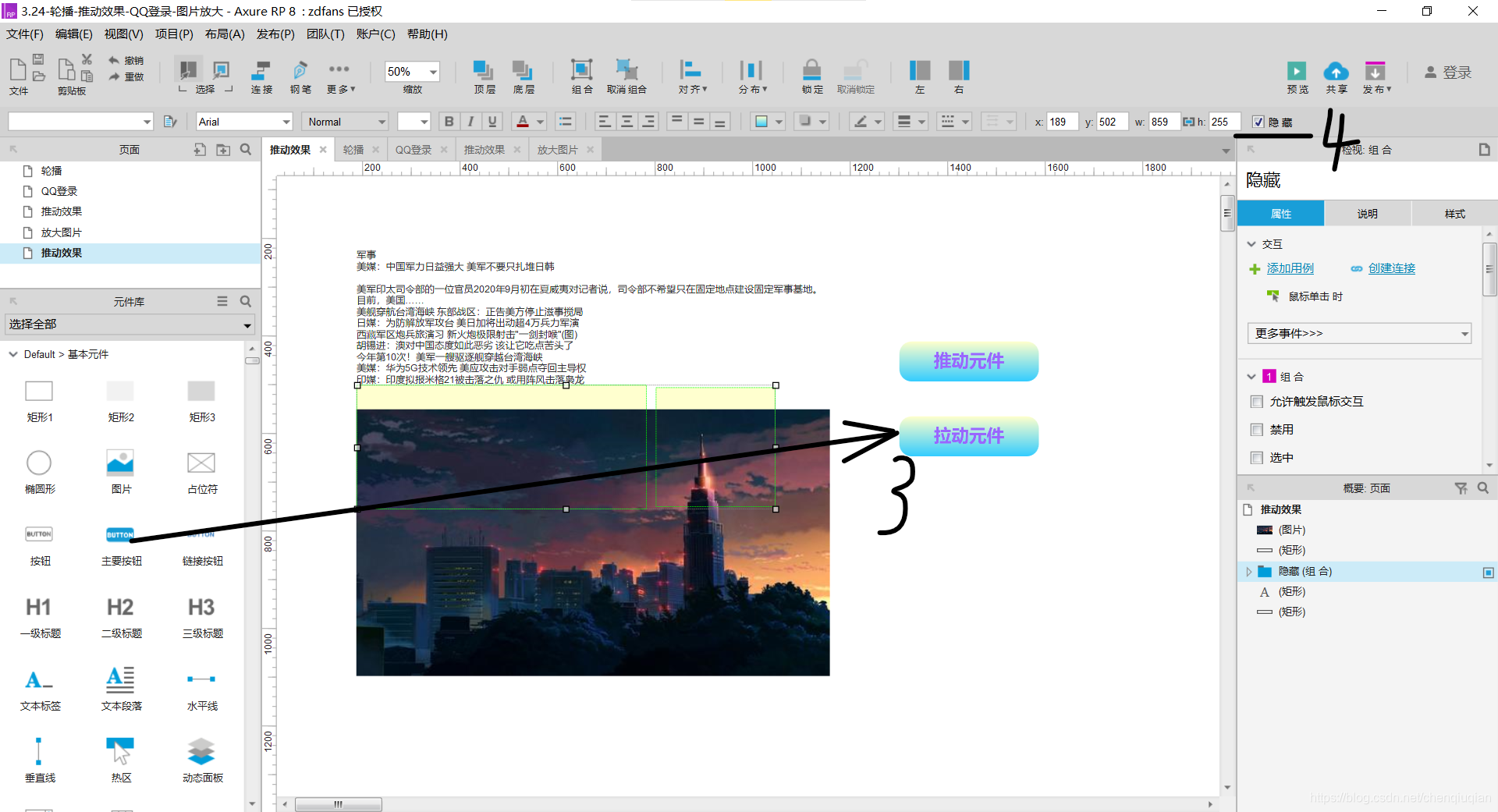This screenshot has width=1498, height=812.
Task: Select the Hot Spot (热区) widget
Action: click(x=120, y=759)
